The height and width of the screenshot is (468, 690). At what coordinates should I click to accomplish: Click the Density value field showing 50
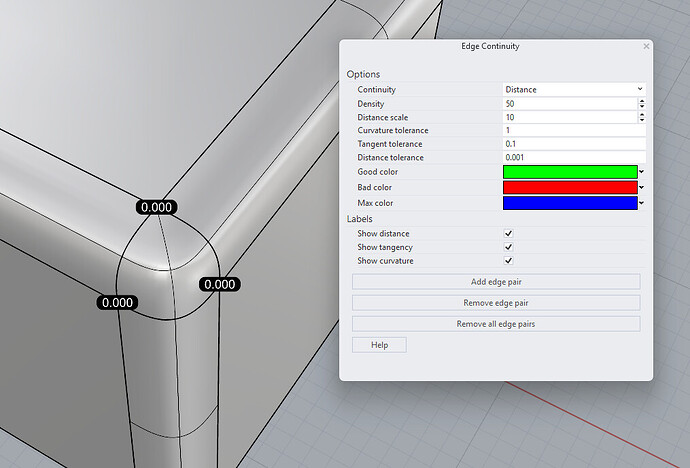click(x=570, y=104)
